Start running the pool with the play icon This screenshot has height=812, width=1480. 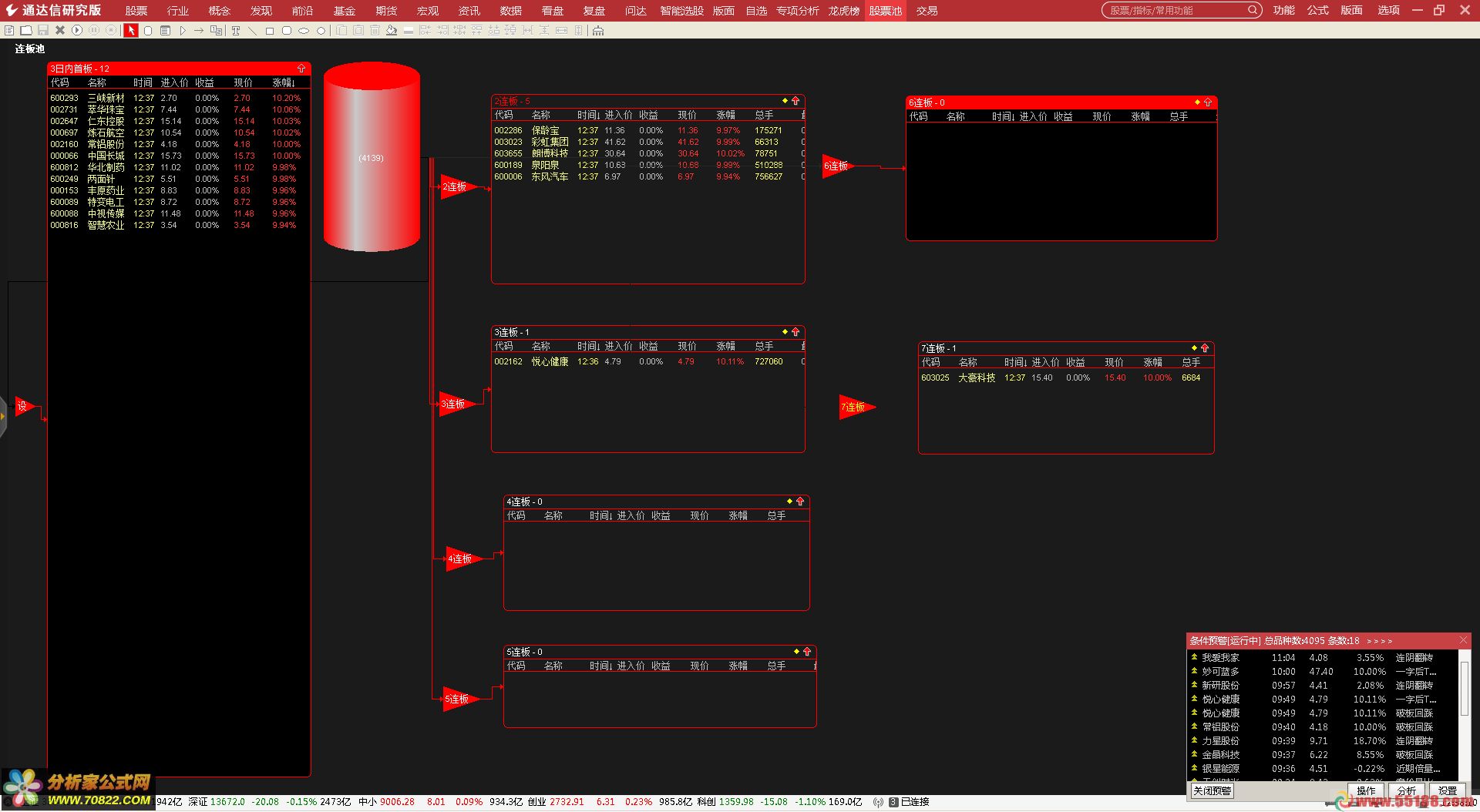(77, 31)
